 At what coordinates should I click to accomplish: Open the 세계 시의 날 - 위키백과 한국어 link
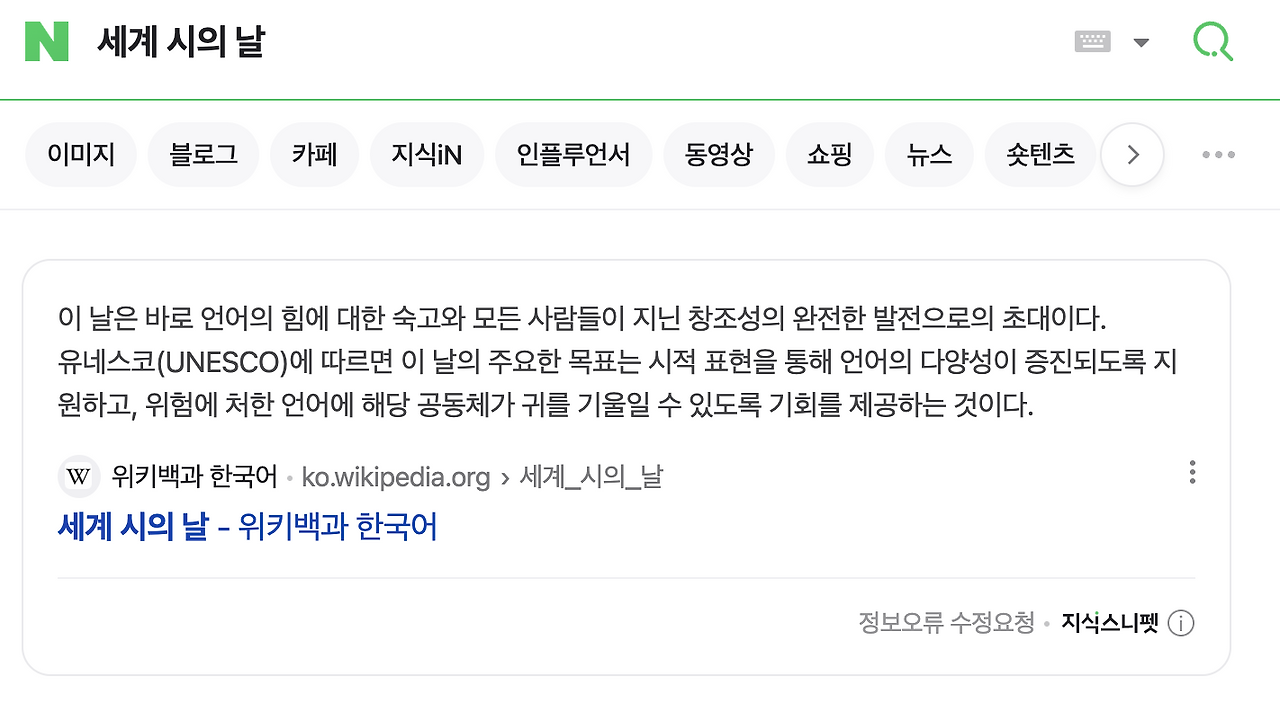point(248,525)
